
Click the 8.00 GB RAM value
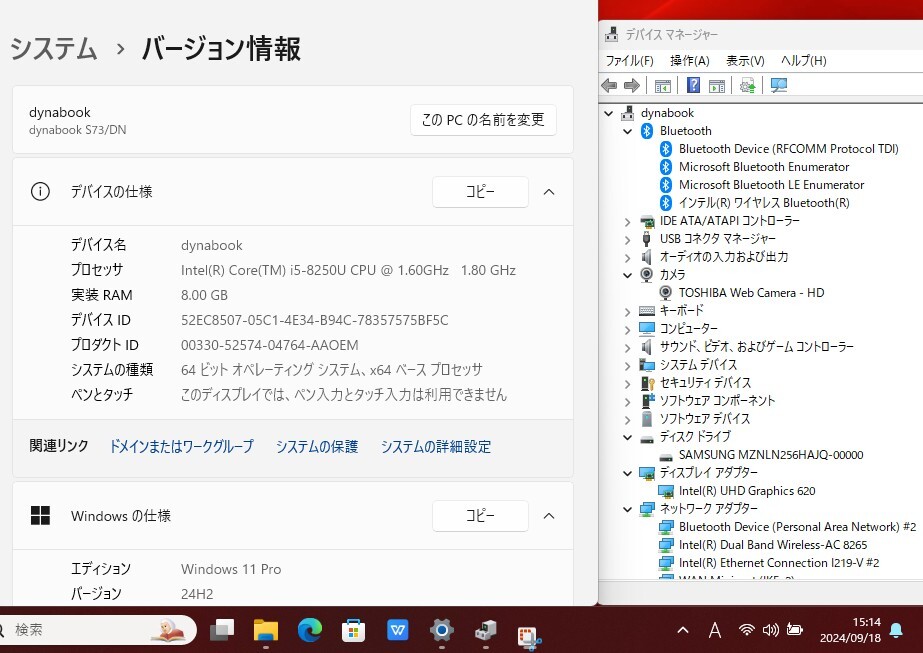tap(204, 295)
